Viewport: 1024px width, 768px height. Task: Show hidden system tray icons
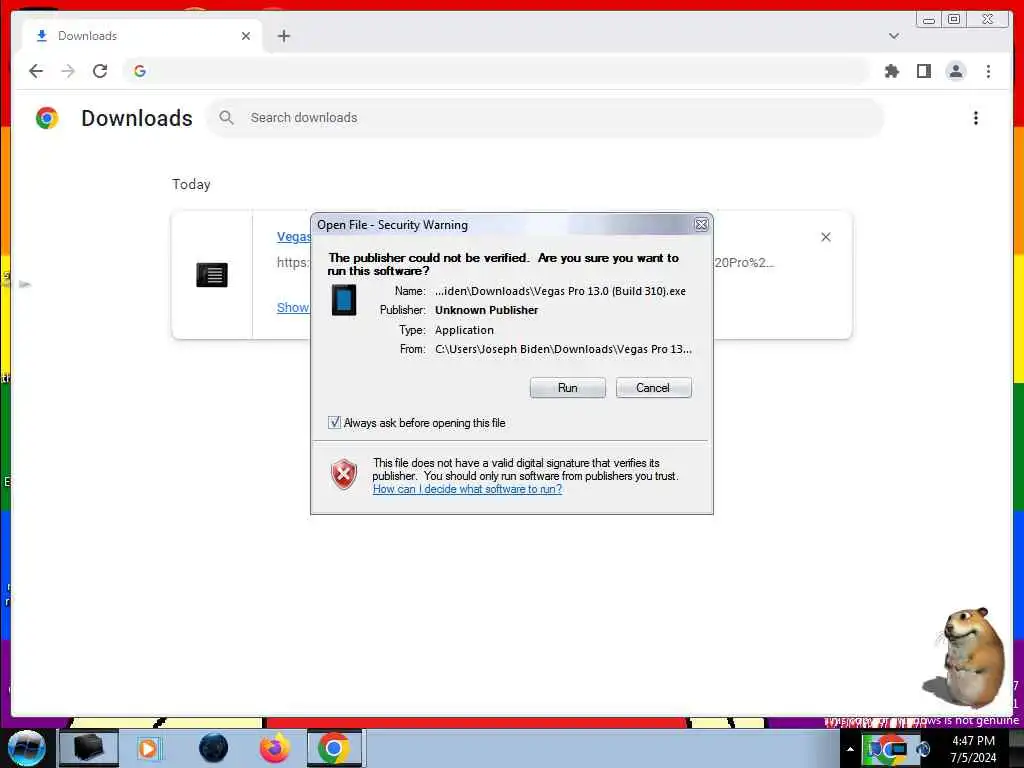[850, 749]
